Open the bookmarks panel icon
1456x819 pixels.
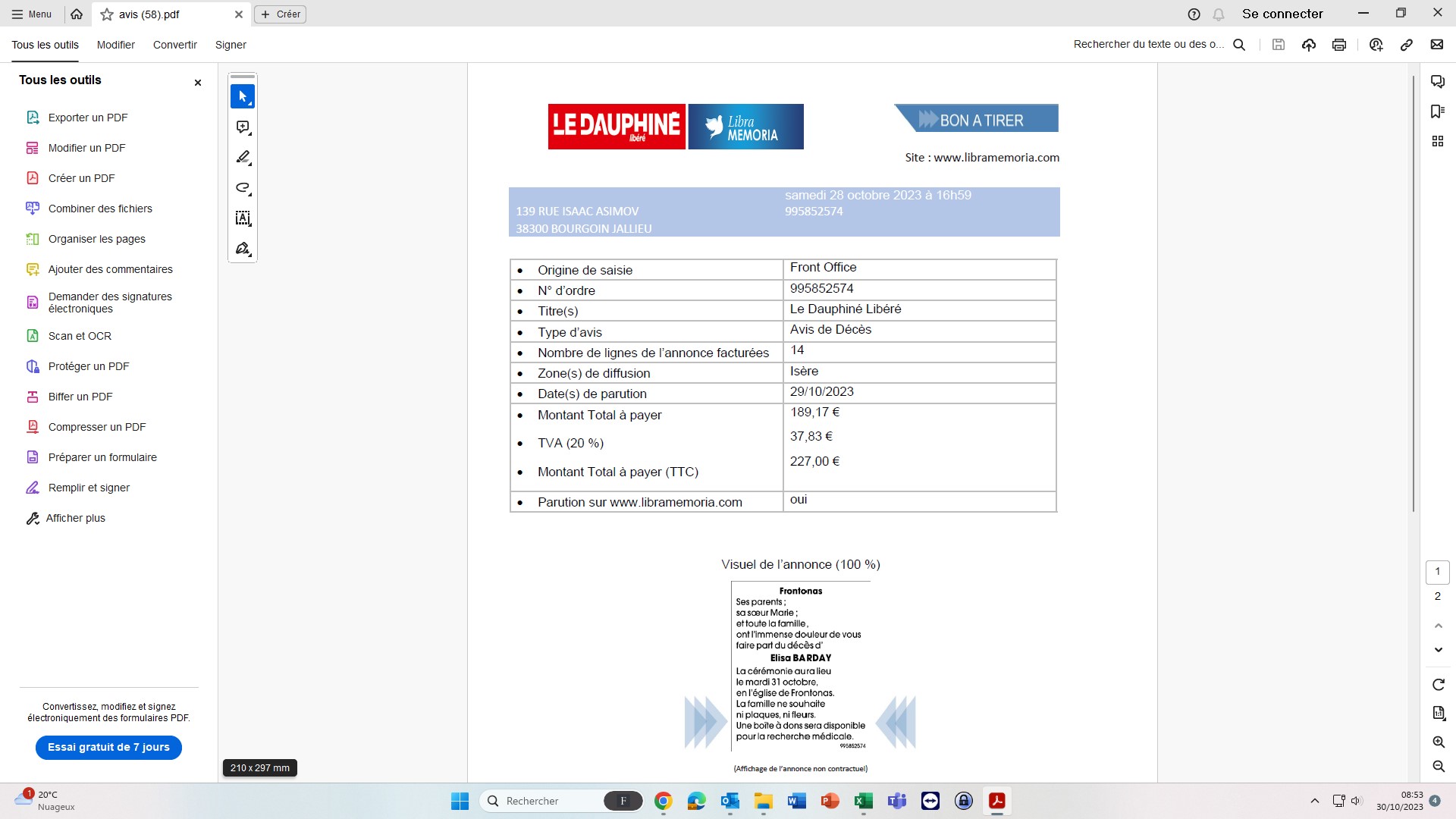tap(1437, 111)
